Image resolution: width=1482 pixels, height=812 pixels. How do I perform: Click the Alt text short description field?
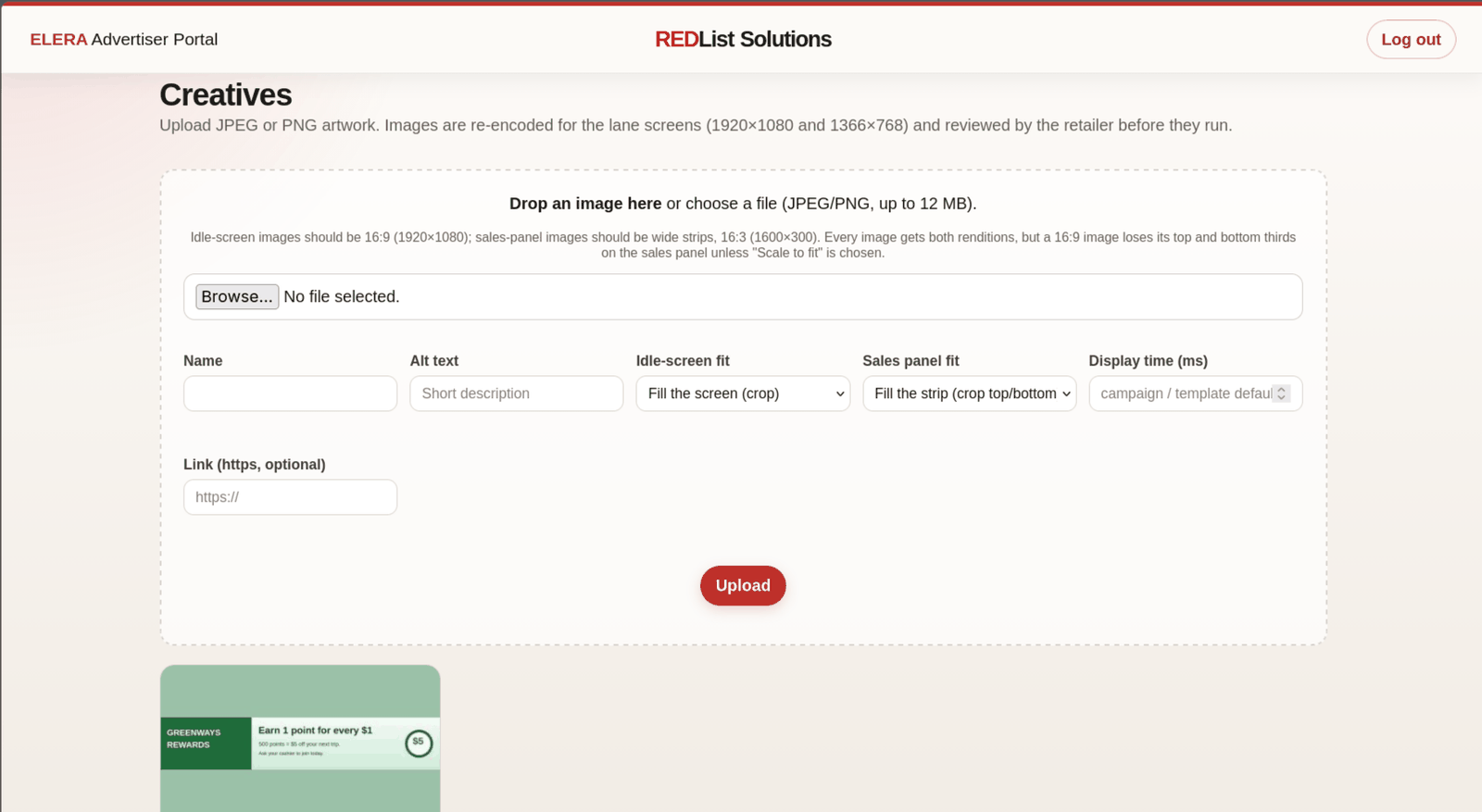click(x=516, y=394)
